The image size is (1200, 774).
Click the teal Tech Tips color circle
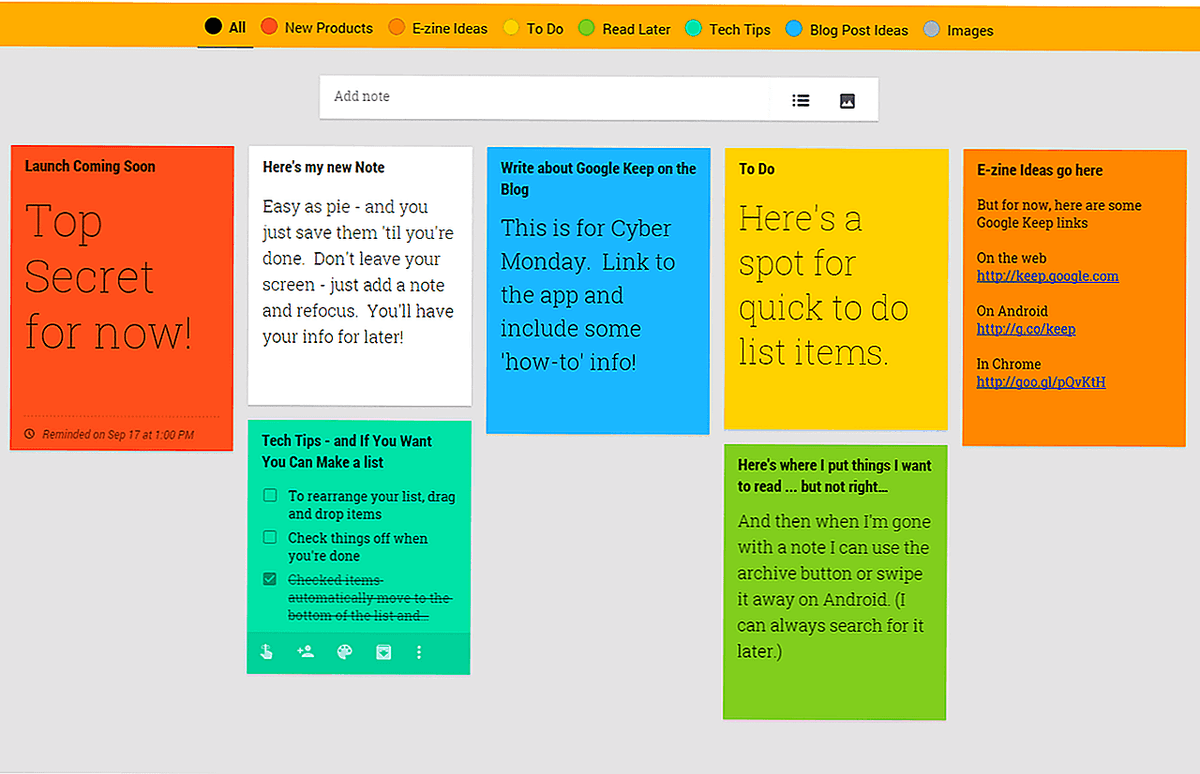[x=694, y=29]
